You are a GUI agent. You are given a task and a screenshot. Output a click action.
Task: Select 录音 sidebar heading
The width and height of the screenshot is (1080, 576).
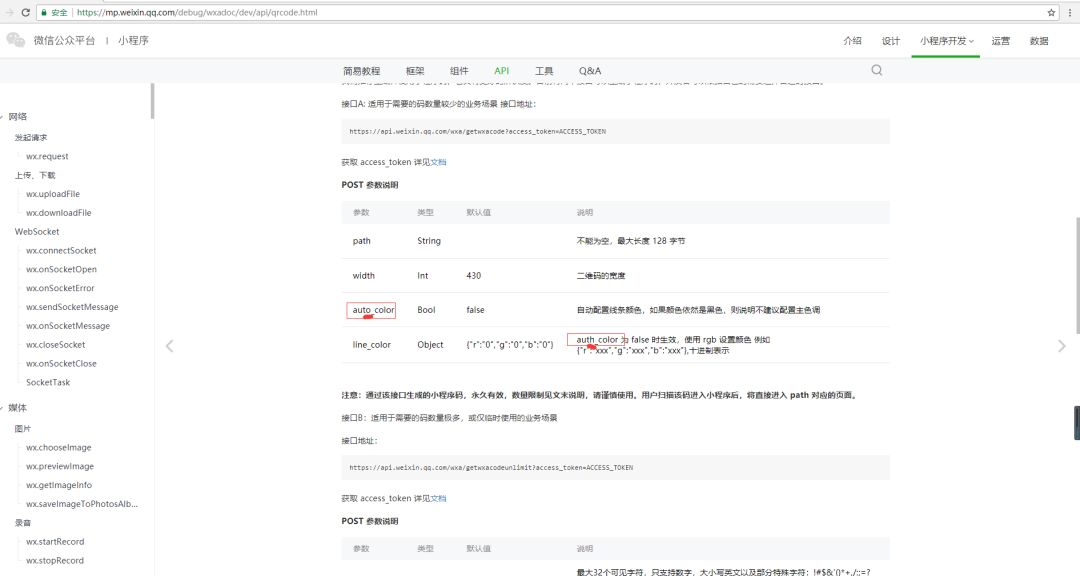tap(23, 523)
